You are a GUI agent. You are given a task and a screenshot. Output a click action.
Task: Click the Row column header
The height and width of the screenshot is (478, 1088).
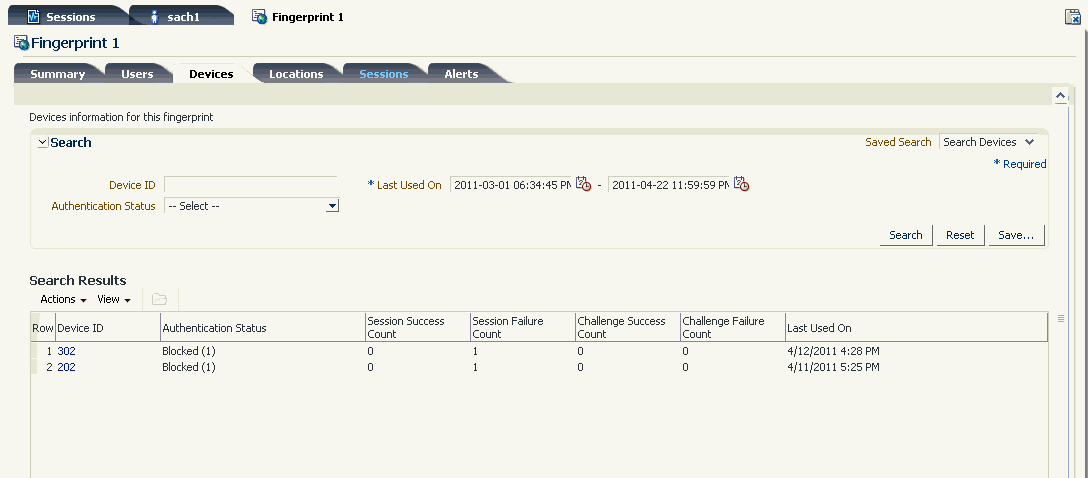point(43,327)
